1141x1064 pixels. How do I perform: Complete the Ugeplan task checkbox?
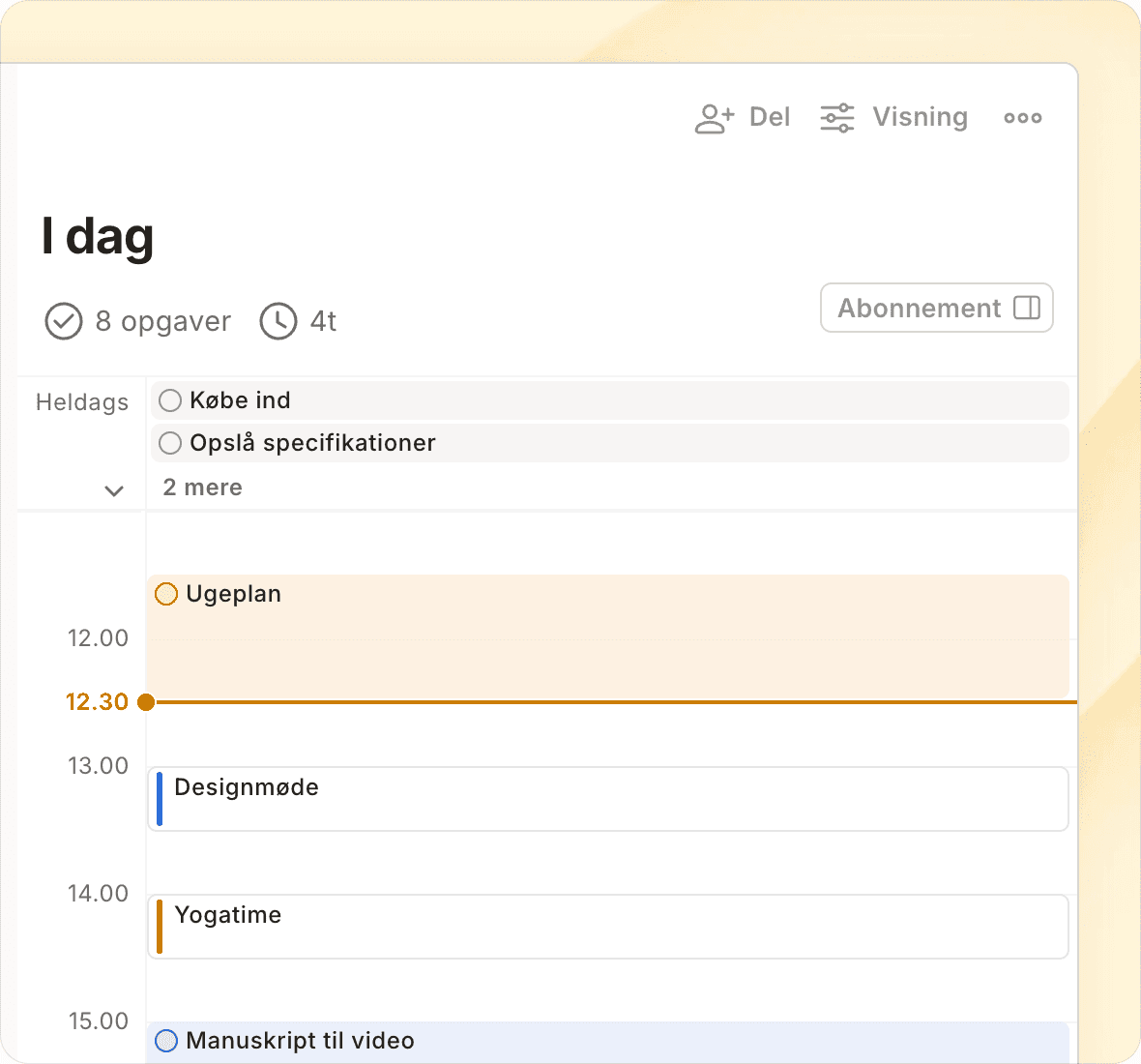tap(166, 594)
